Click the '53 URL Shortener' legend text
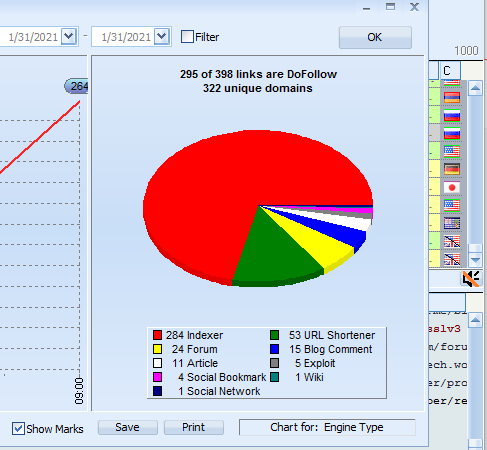Screen dimensions: 487x450 pos(332,335)
